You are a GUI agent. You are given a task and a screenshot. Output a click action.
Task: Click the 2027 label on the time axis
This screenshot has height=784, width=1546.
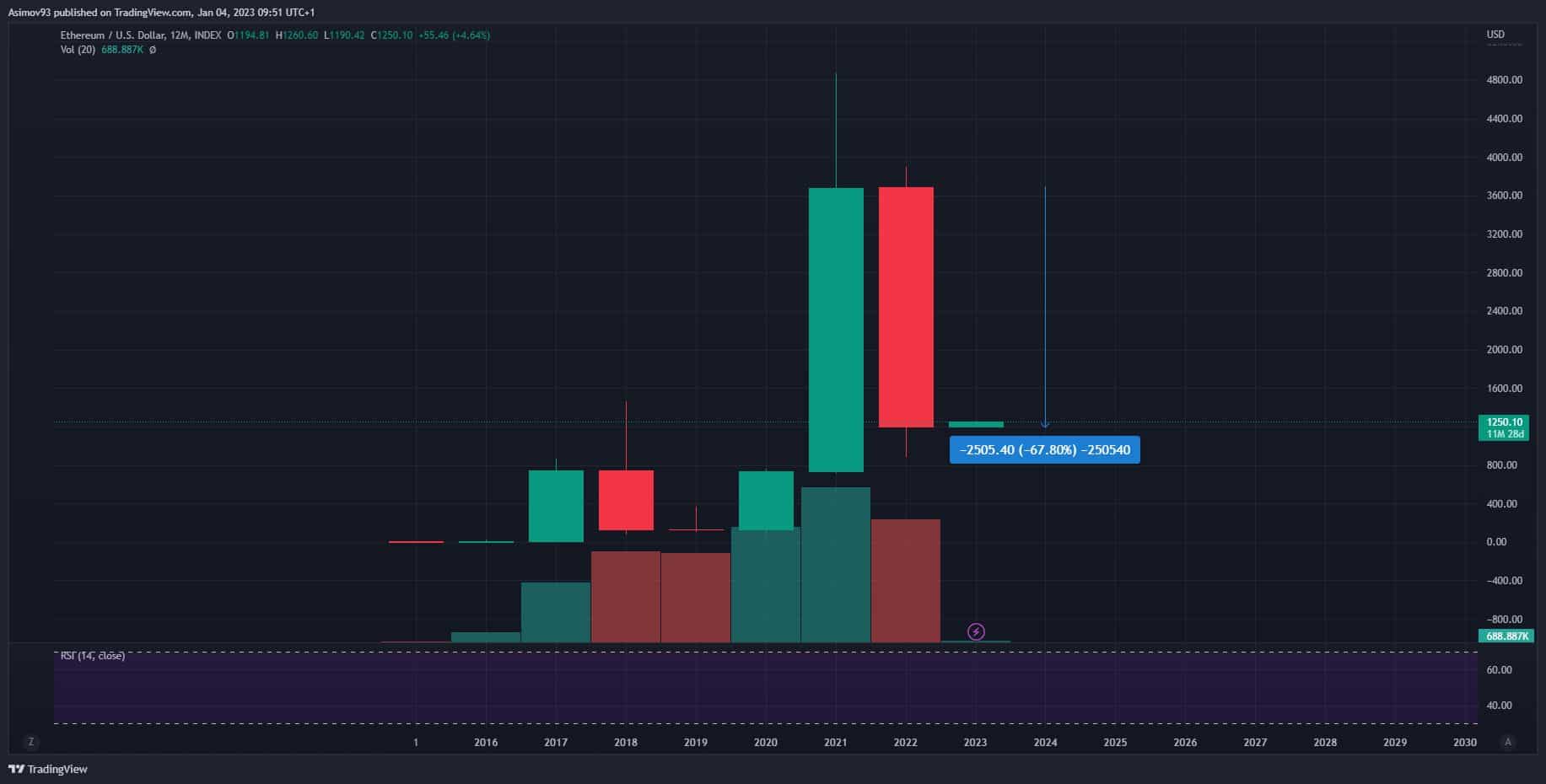[1255, 743]
